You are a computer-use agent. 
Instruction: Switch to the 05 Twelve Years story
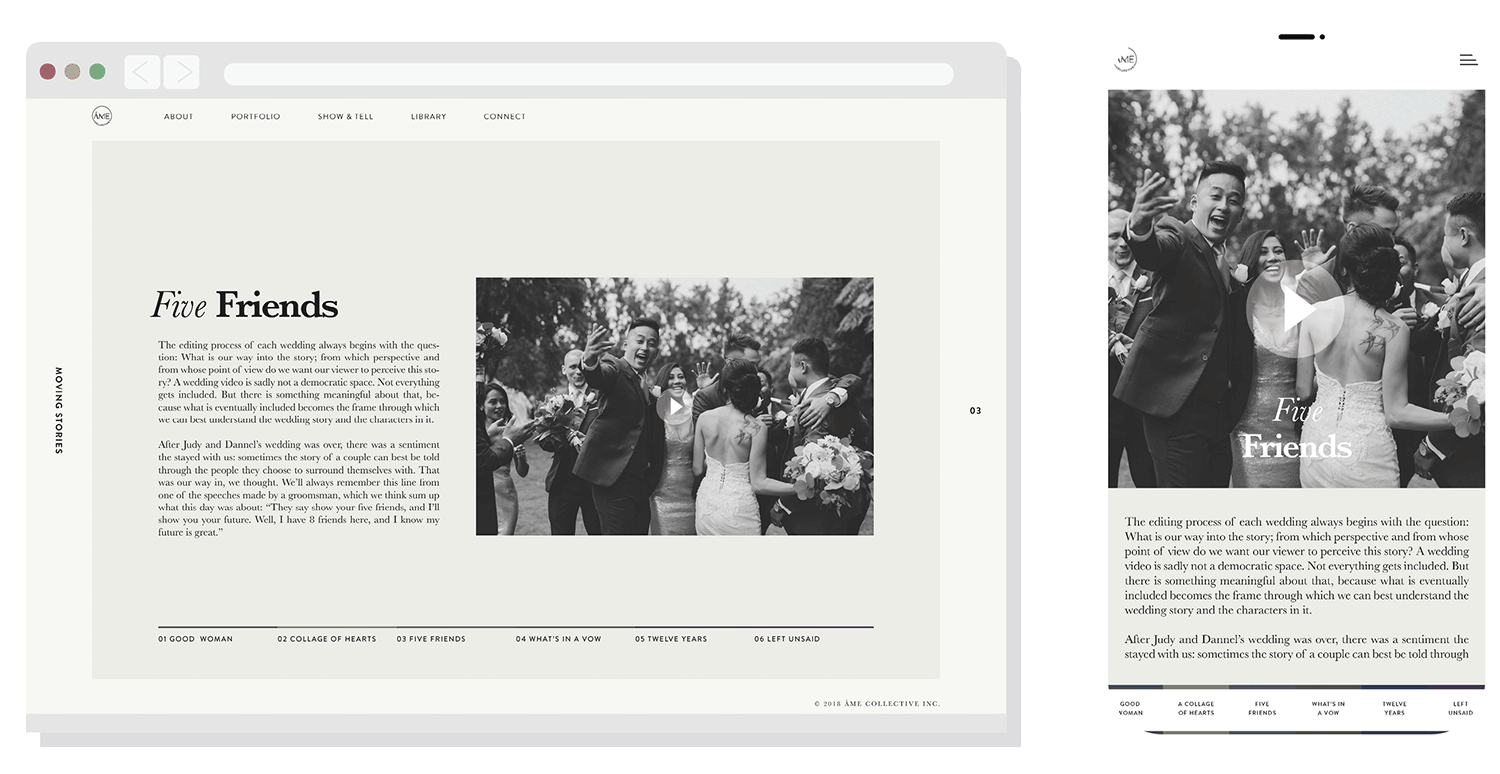coord(671,638)
